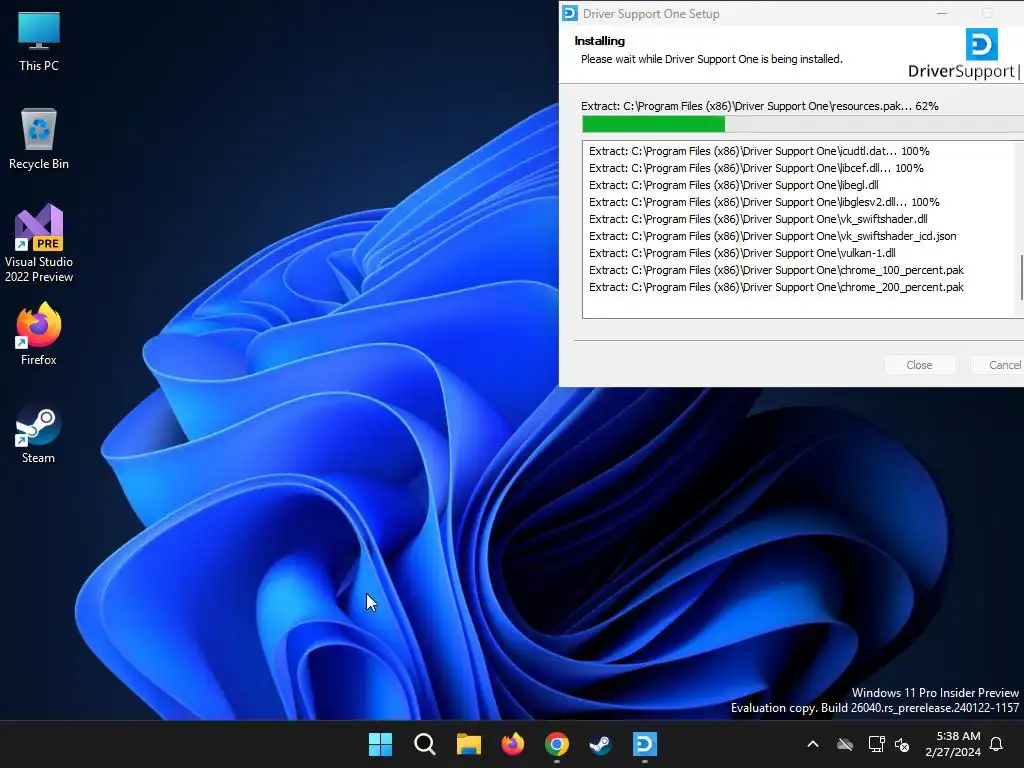Click the Driver Support One Setup title icon

pyautogui.click(x=569, y=13)
